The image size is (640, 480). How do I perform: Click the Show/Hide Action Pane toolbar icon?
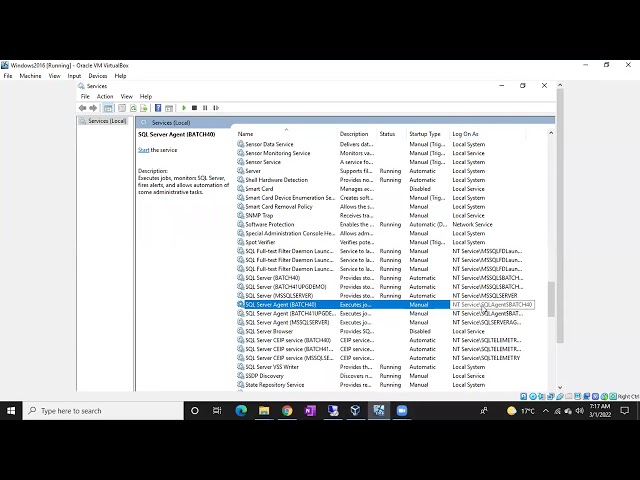pyautogui.click(x=169, y=108)
